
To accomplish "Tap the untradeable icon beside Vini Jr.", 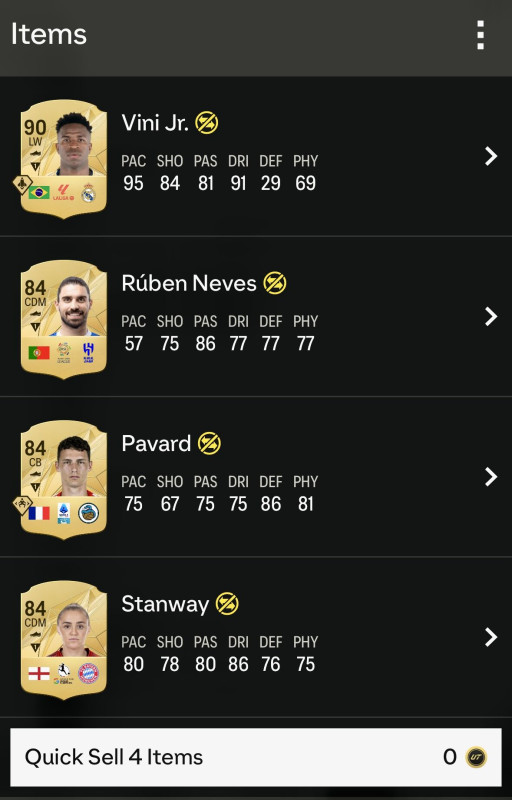I will [207, 123].
